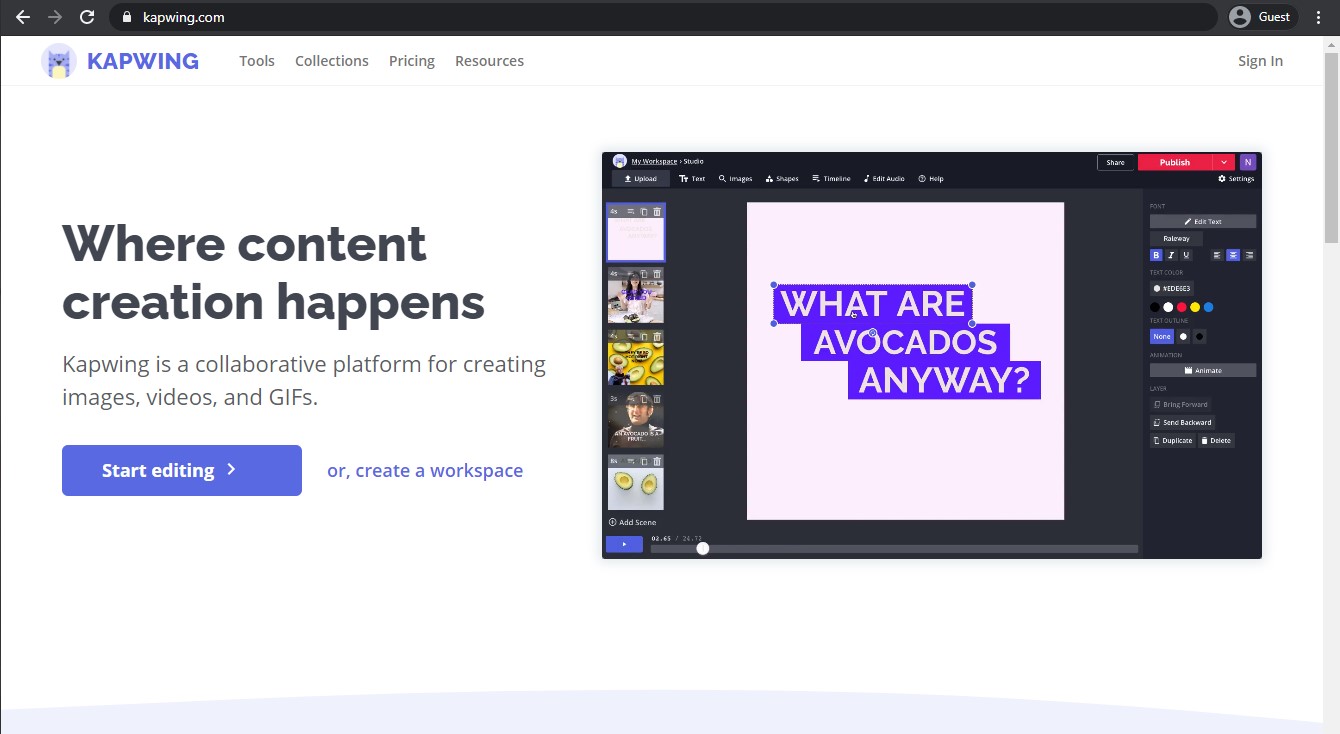
Task: Click 'or, create a workspace' link
Action: [425, 470]
